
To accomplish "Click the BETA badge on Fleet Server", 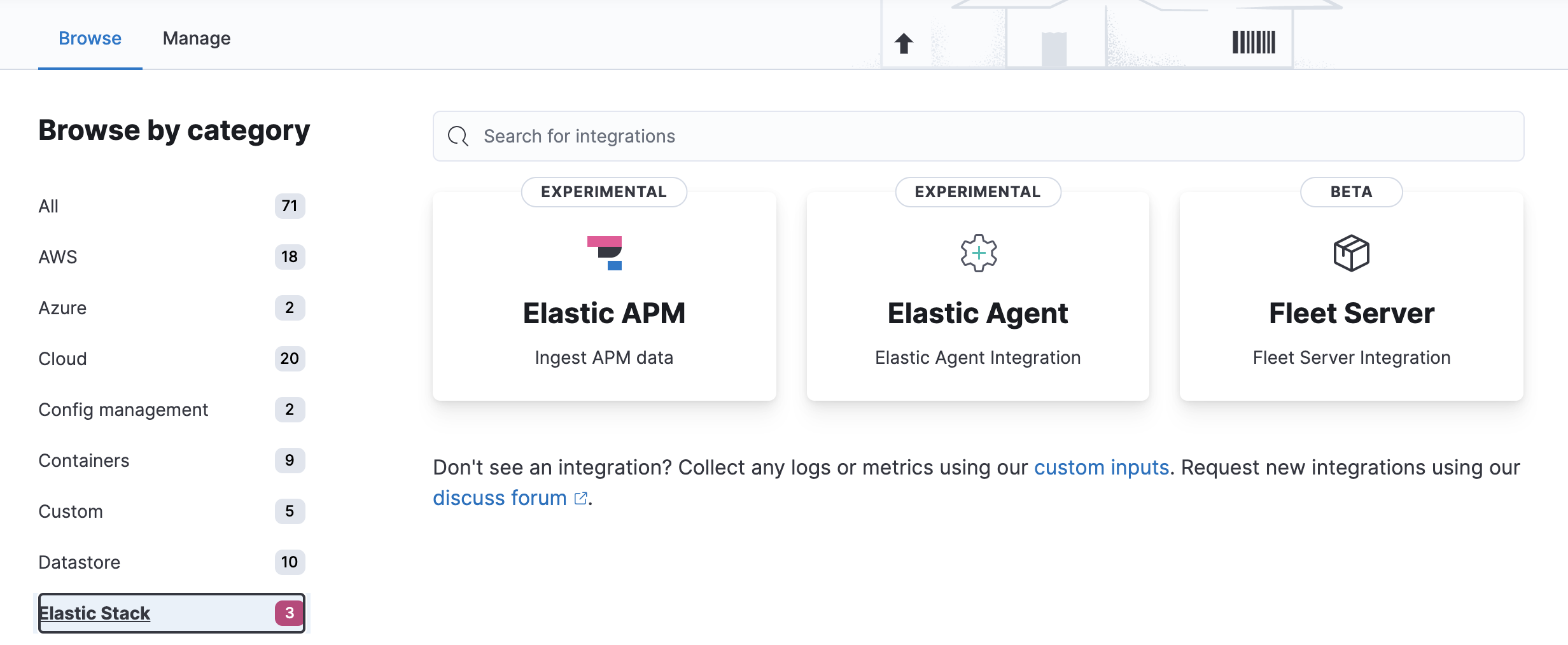I will click(x=1352, y=192).
